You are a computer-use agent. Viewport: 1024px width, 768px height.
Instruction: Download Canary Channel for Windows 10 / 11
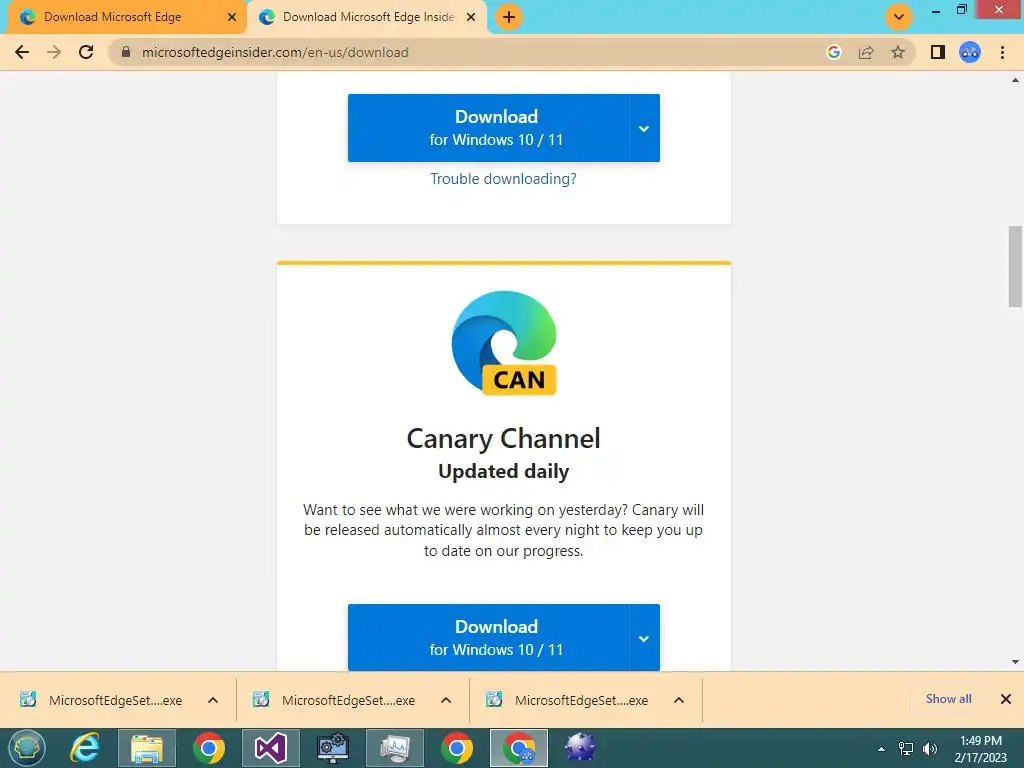[x=488, y=637]
